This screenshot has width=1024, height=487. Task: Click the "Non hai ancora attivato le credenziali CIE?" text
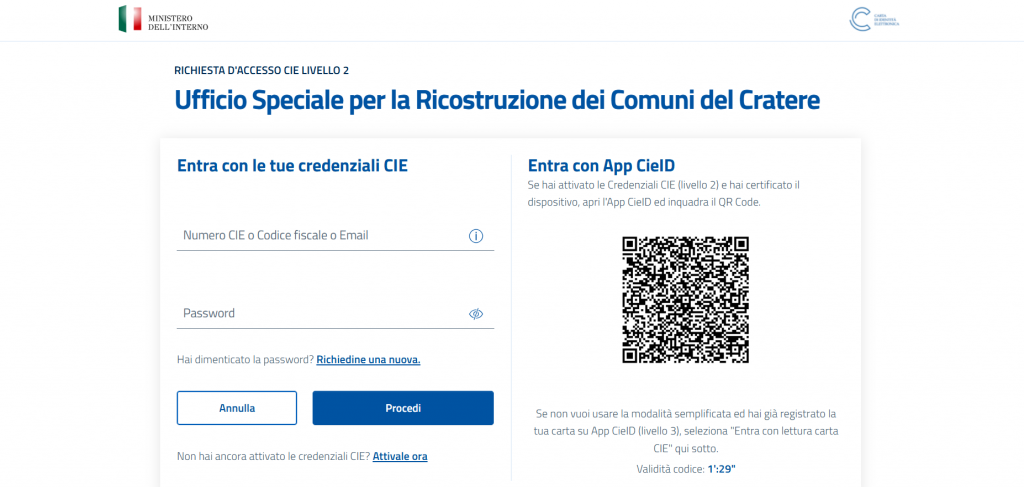click(x=274, y=456)
